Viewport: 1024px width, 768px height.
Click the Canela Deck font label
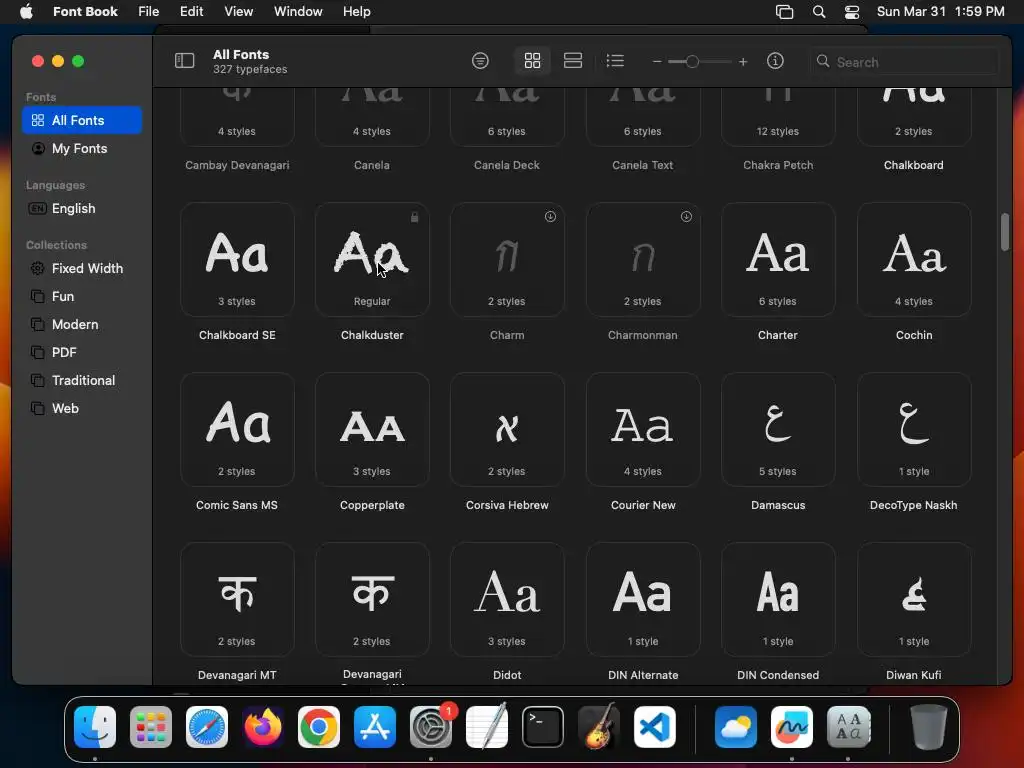[x=507, y=165]
